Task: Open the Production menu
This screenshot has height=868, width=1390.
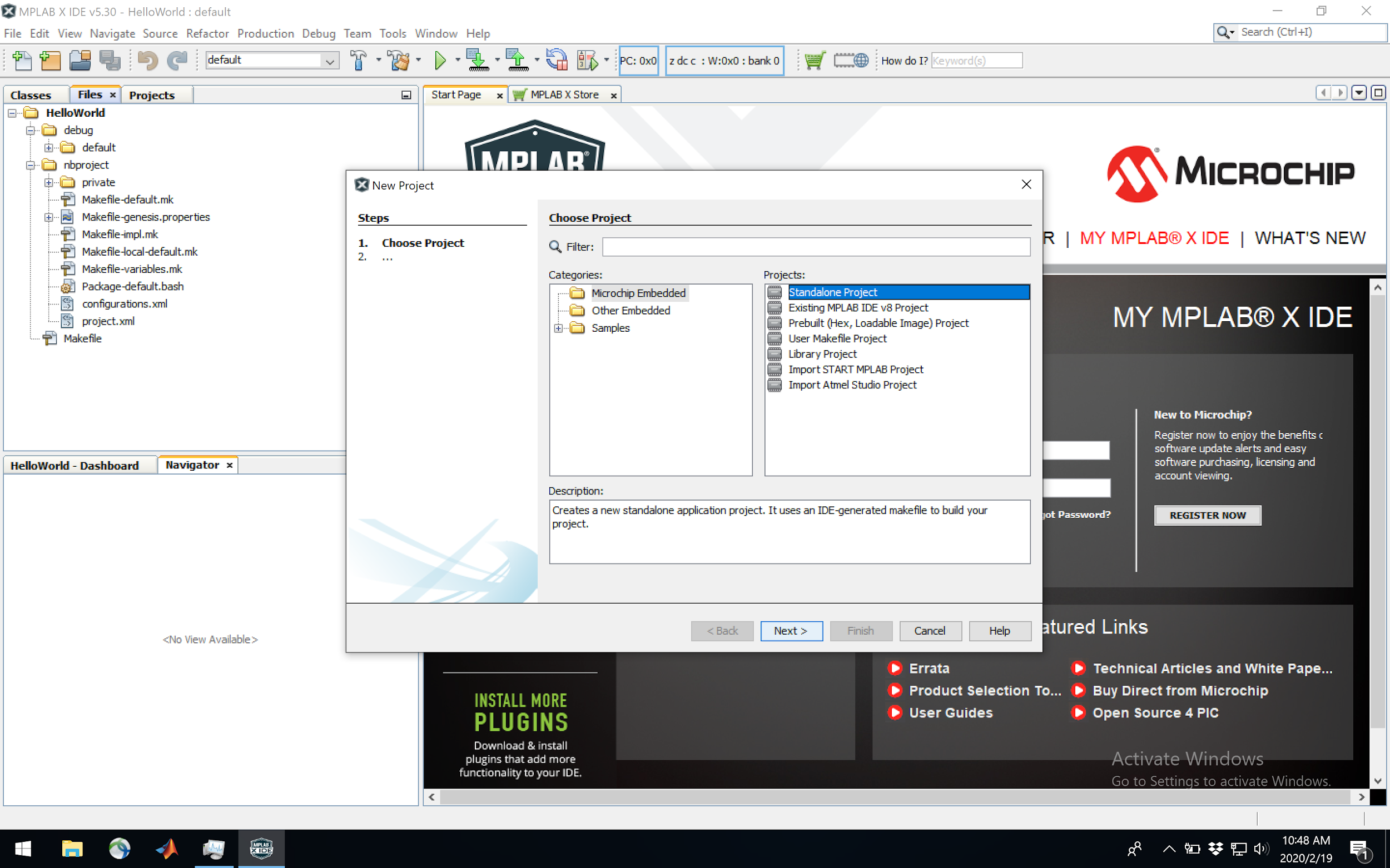Action: click(x=265, y=33)
